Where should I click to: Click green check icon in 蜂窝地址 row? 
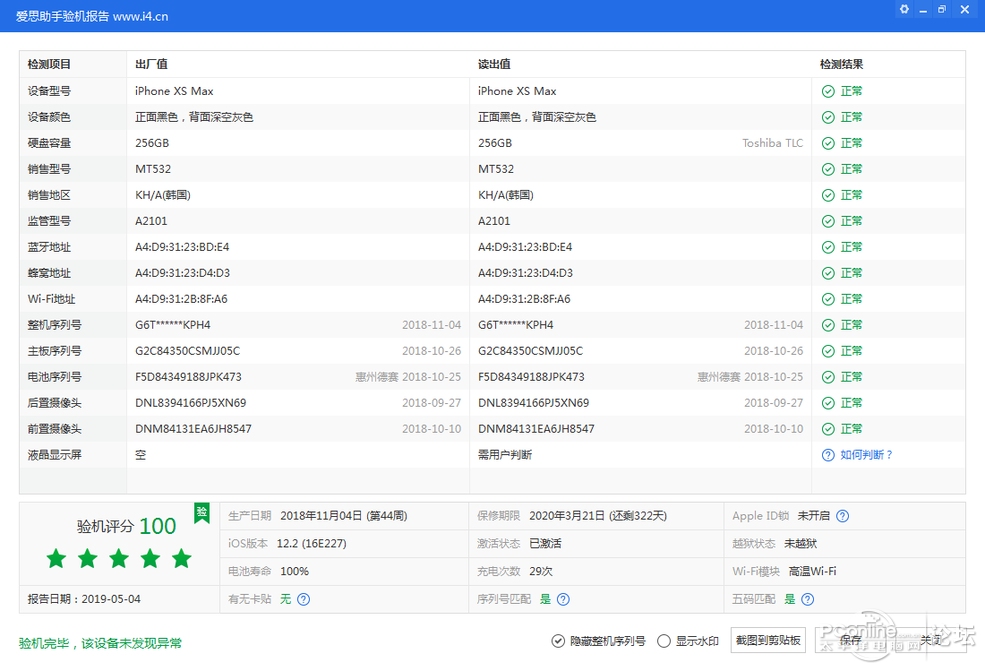(x=828, y=273)
